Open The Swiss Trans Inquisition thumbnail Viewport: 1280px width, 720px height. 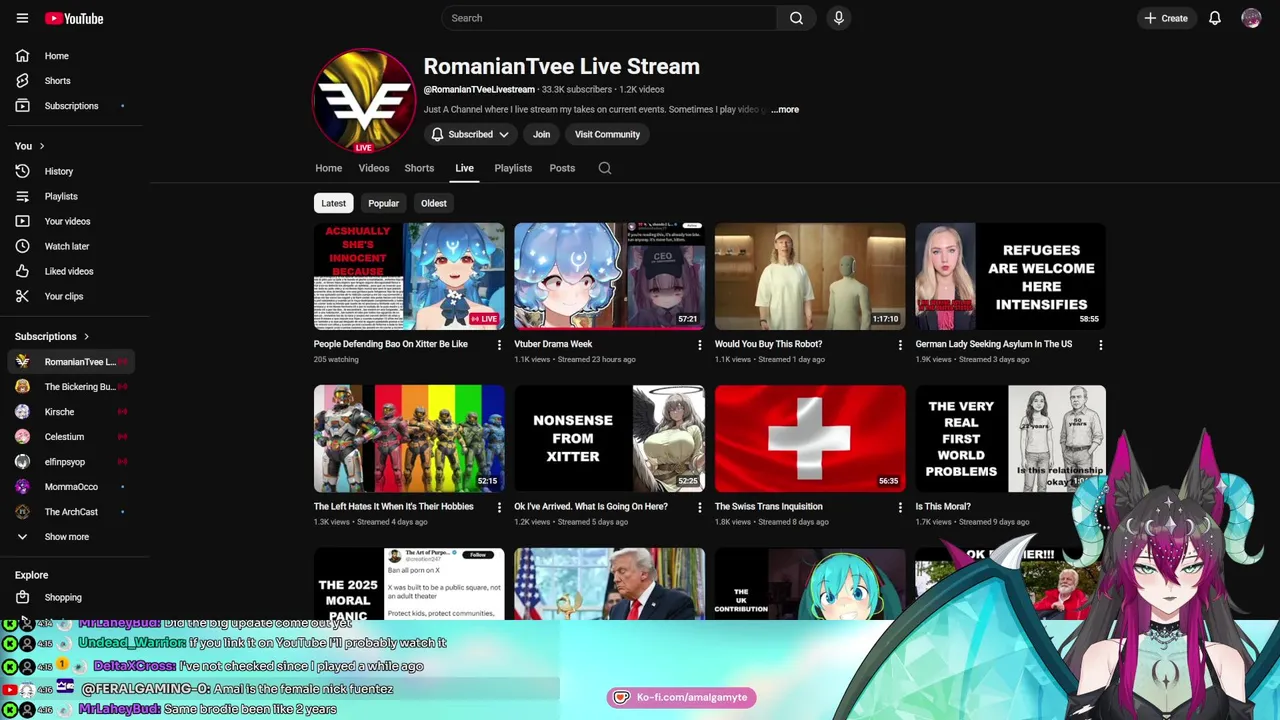(810, 438)
